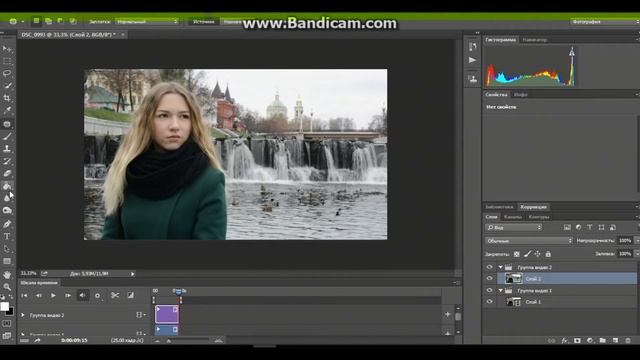Go to first frame in timeline
Screen dimensions: 640x360
pos(24,295)
